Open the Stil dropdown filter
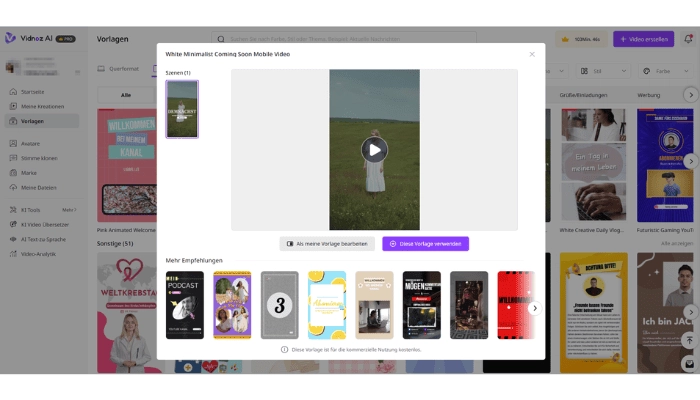Screen dimensions: 700x400 click(x=603, y=71)
